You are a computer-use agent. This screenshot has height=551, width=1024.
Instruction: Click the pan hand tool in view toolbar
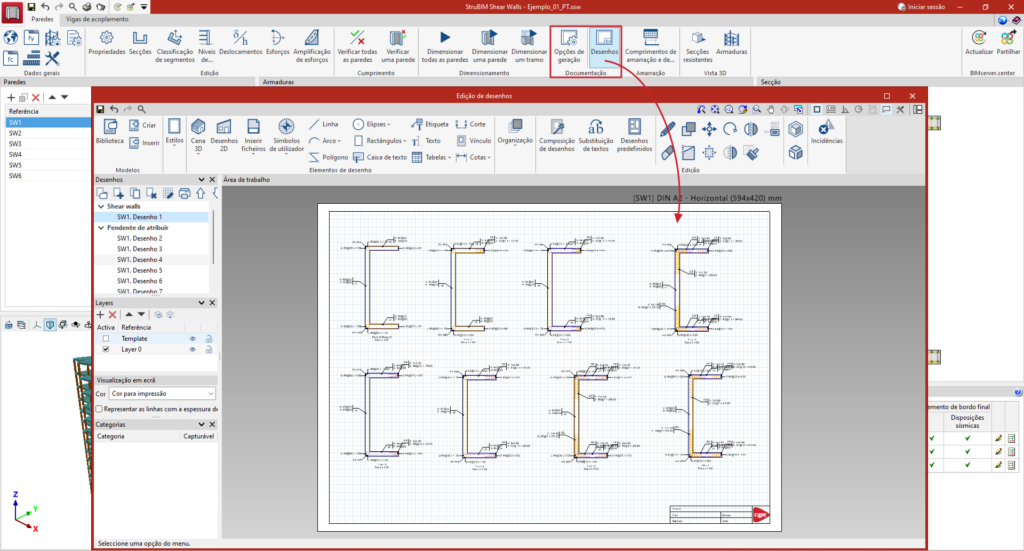771,110
